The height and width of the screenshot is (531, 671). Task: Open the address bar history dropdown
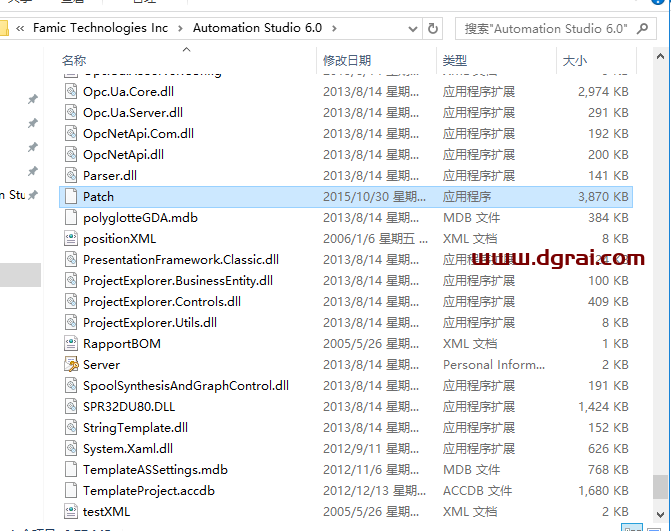[413, 29]
